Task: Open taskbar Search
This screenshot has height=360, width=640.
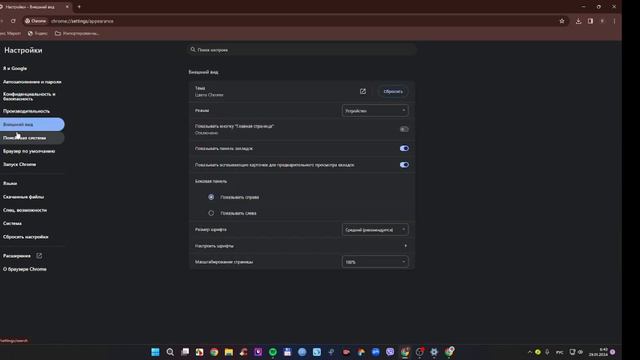Action: click(170, 352)
